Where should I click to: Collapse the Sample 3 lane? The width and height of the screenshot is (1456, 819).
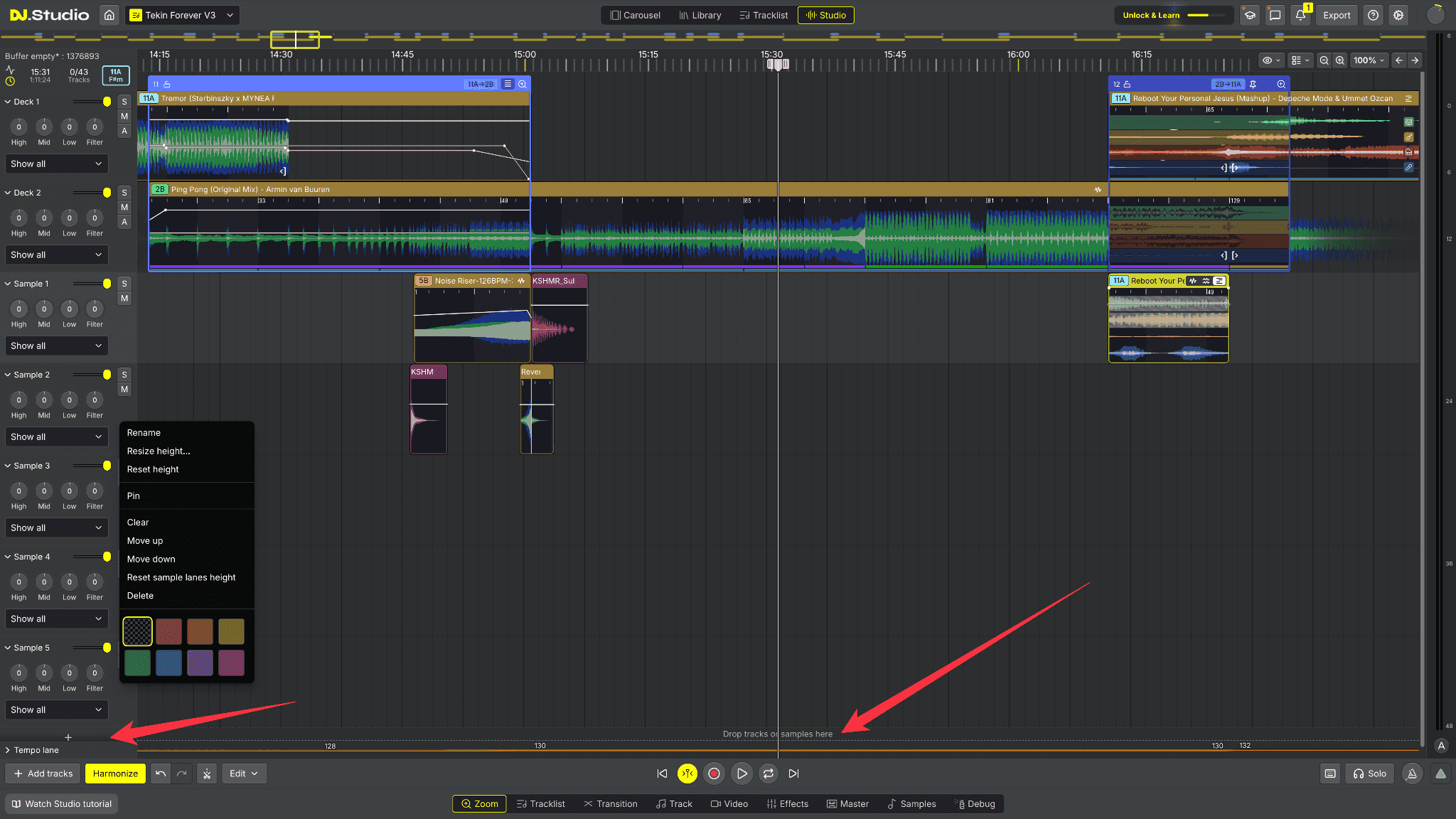[8, 466]
